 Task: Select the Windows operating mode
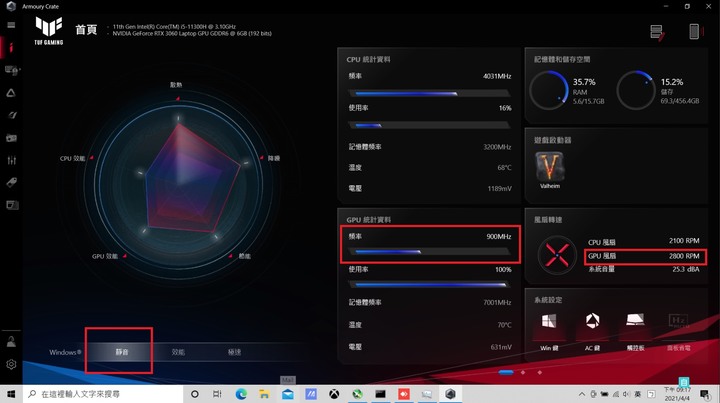[65, 352]
